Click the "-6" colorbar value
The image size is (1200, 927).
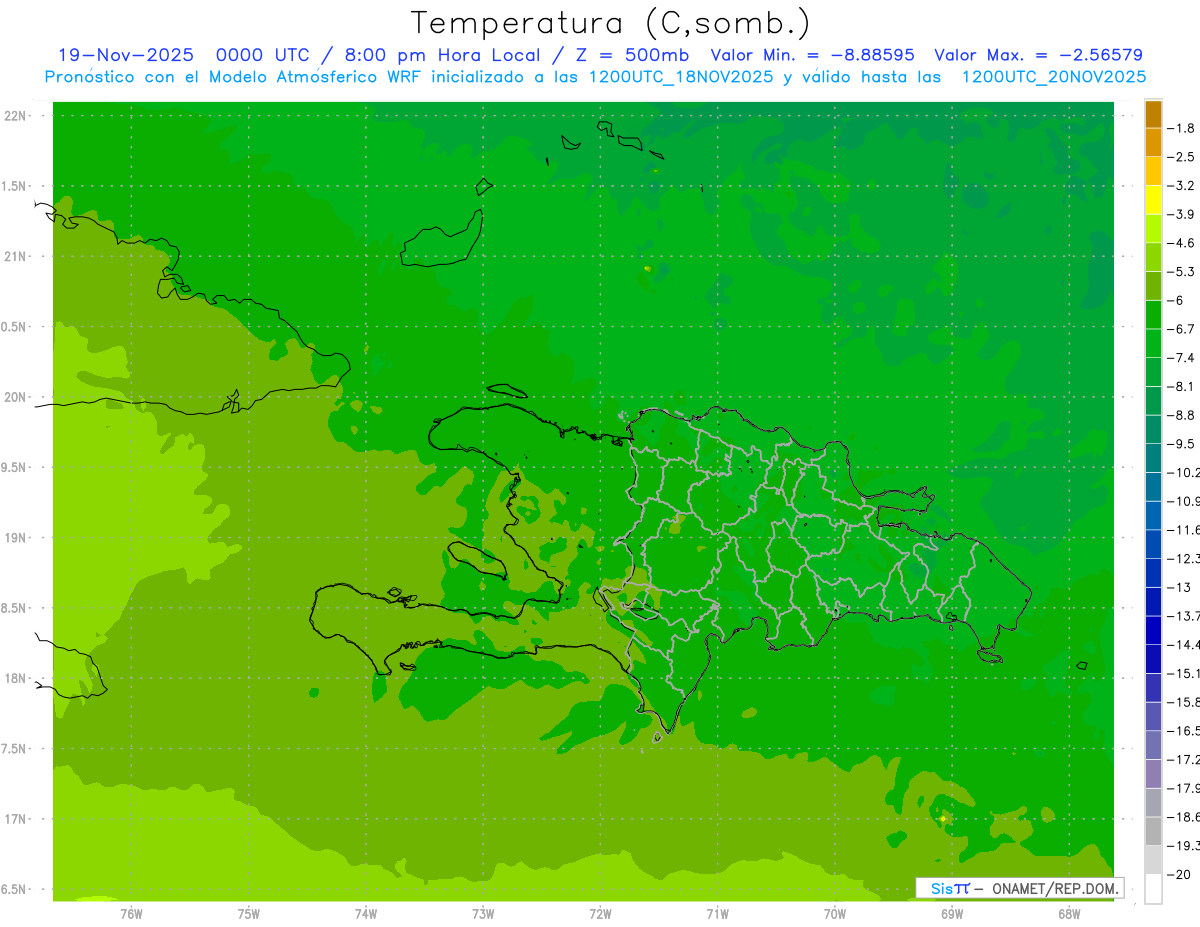1175,300
